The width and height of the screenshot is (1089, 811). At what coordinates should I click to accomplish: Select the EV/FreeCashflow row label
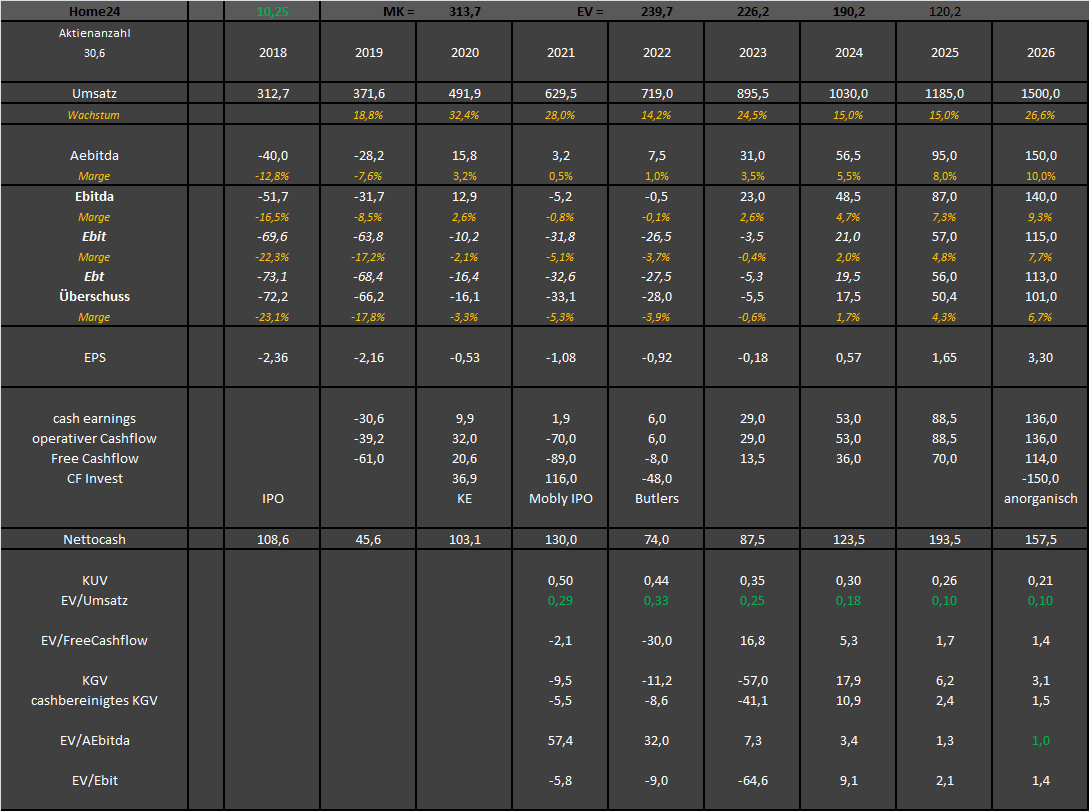coord(94,641)
